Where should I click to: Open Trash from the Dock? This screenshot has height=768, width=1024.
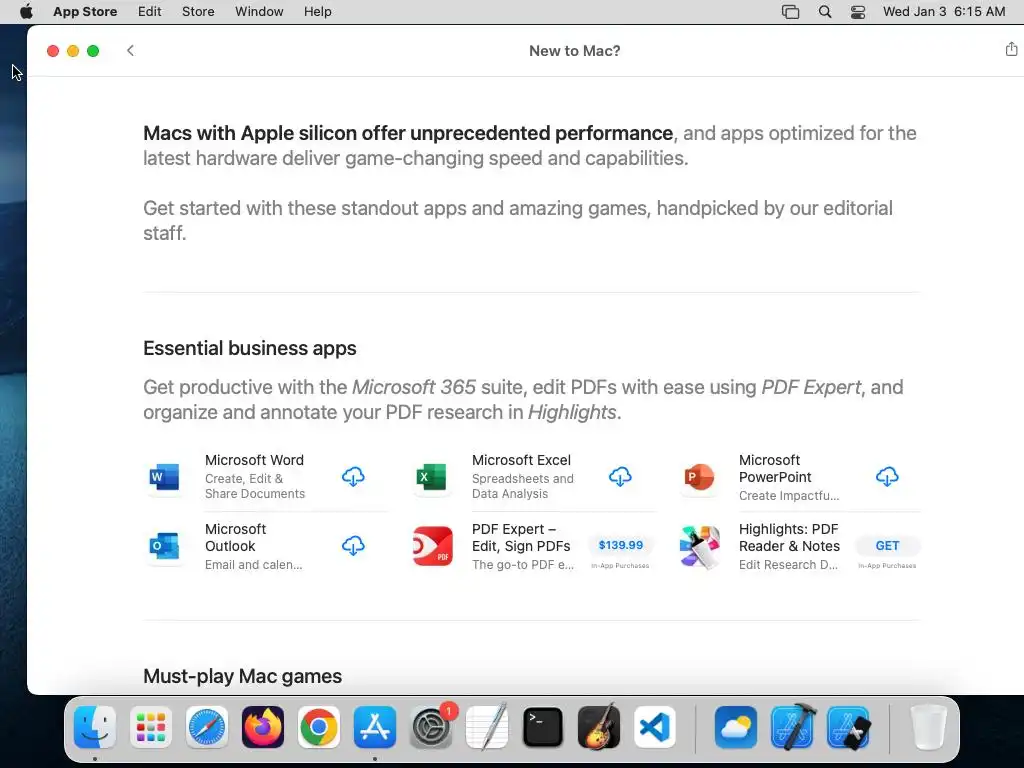(928, 727)
